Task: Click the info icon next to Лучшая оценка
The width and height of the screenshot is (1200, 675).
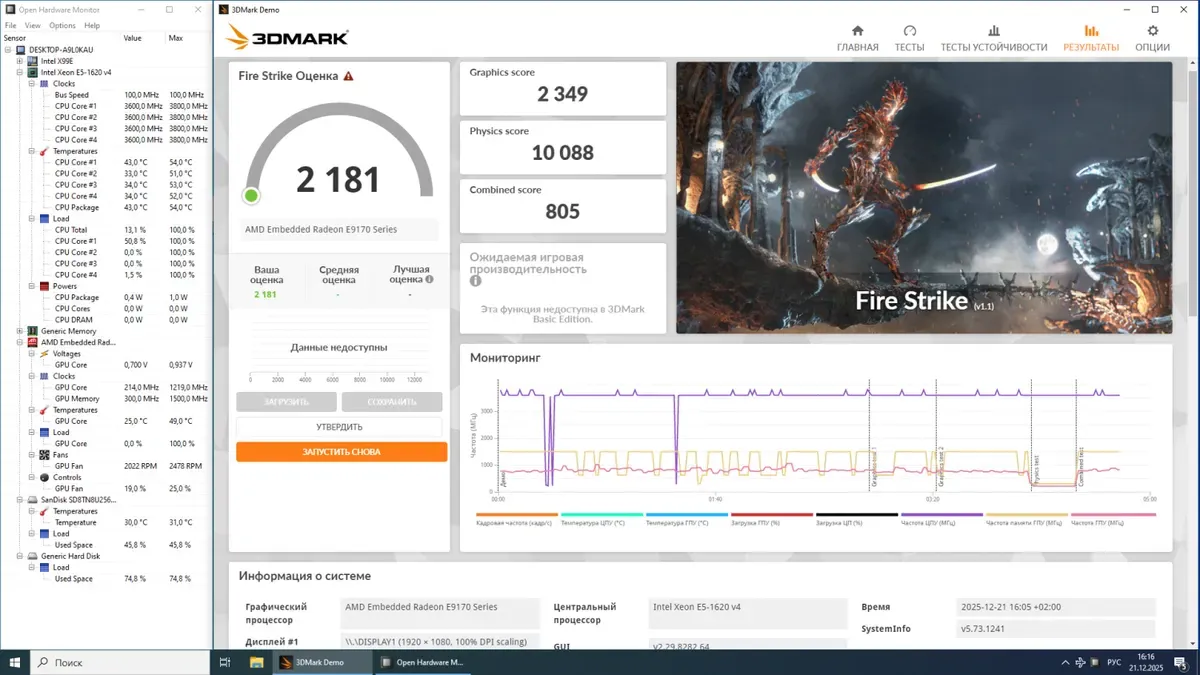Action: [x=429, y=280]
